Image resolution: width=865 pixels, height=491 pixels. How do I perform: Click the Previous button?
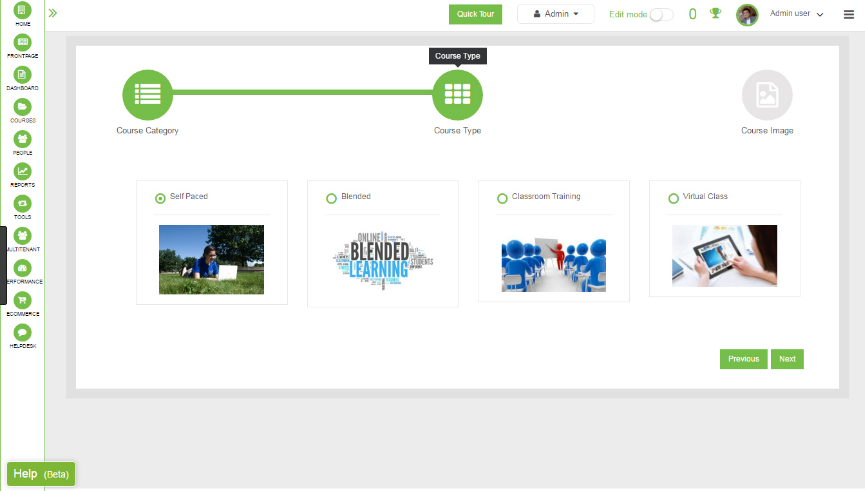pos(743,359)
